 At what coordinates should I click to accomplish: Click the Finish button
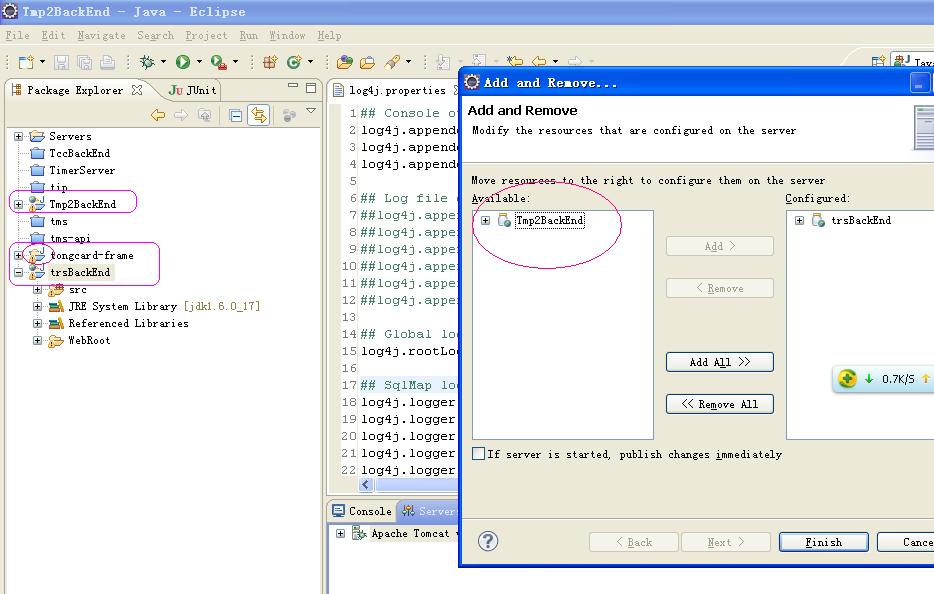(823, 542)
